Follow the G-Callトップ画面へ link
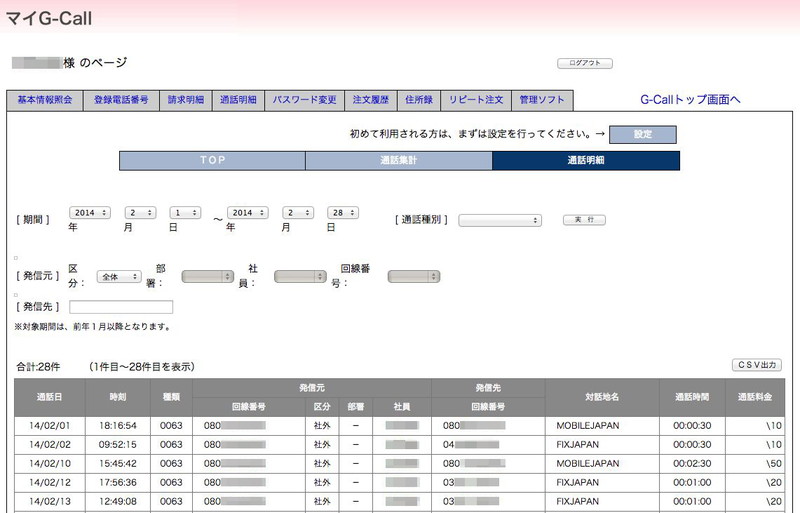This screenshot has height=513, width=800. point(689,100)
